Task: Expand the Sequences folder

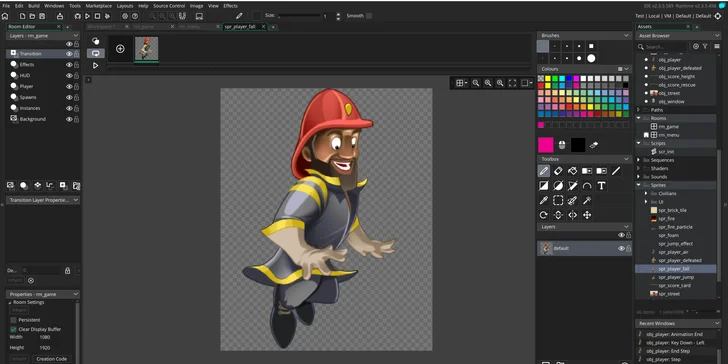Action: (638, 160)
